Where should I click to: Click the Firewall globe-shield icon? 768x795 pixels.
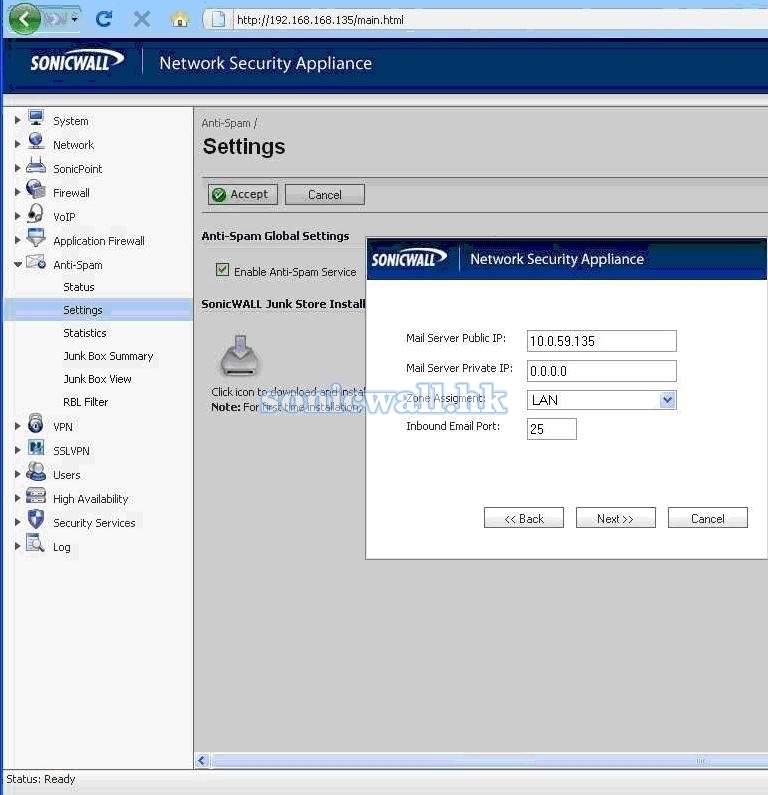[x=36, y=189]
